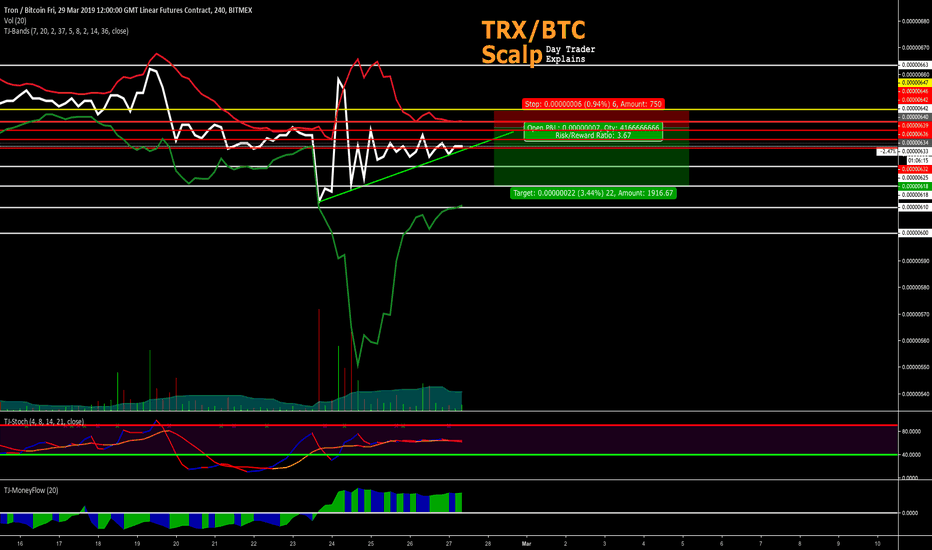Click the red 0.00000632 price label

tap(915, 169)
